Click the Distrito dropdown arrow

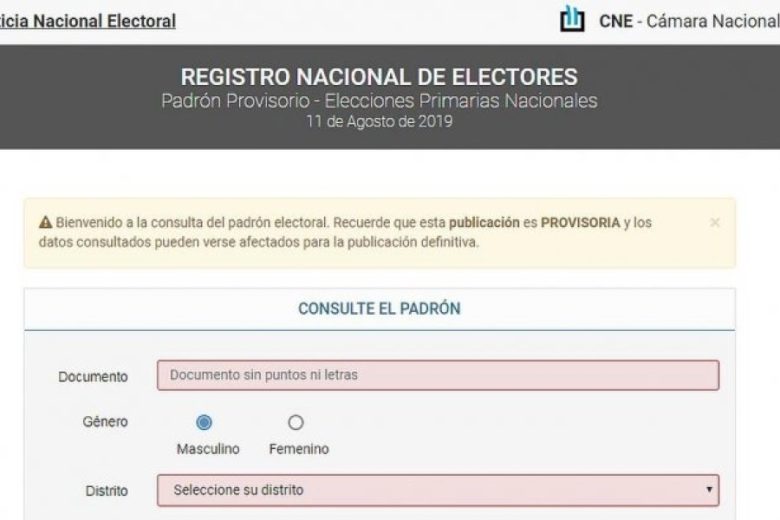pyautogui.click(x=709, y=490)
